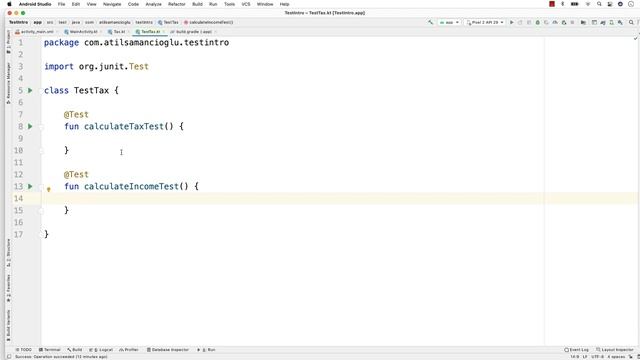640x360 pixels.
Task: Place cursor on empty line 14
Action: [x=340, y=198]
